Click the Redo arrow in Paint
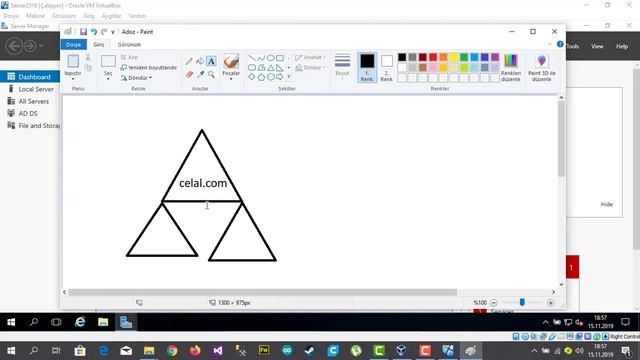The image size is (640, 360). tap(104, 32)
